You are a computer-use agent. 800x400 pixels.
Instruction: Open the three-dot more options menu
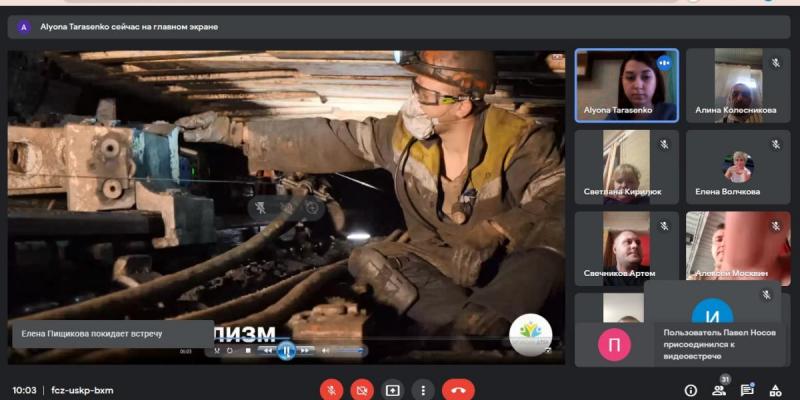(x=423, y=390)
